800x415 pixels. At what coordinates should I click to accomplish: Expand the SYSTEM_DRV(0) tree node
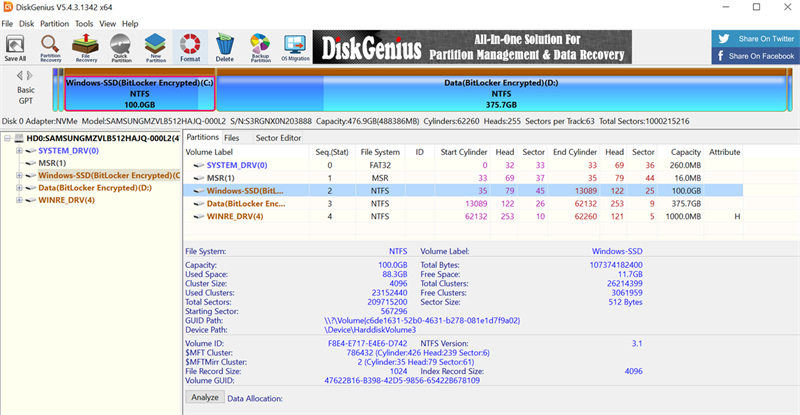pyautogui.click(x=19, y=151)
